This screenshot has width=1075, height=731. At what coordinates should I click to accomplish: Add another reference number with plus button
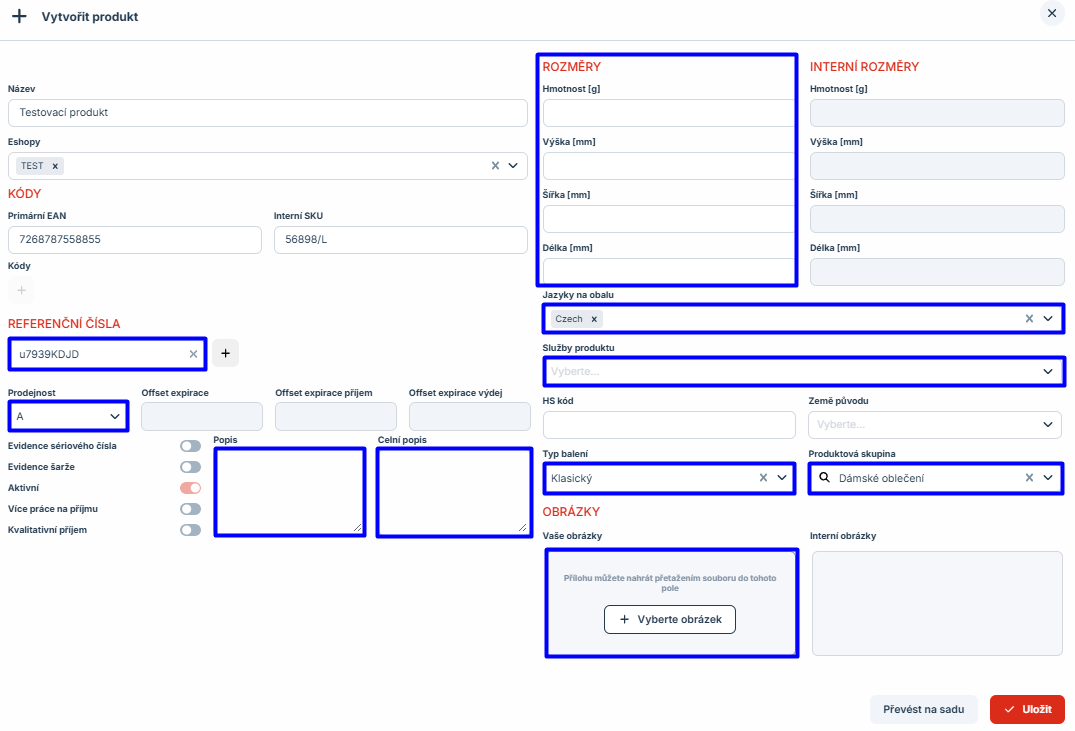tap(225, 353)
